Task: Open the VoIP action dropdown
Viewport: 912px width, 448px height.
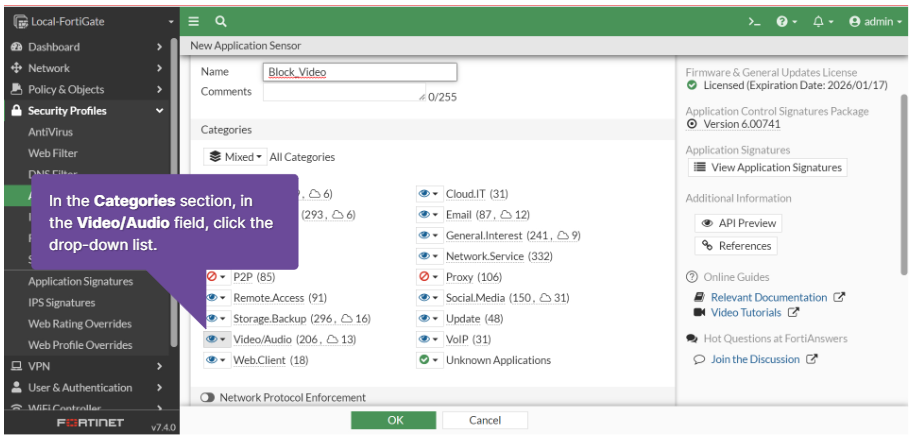Action: [x=429, y=339]
